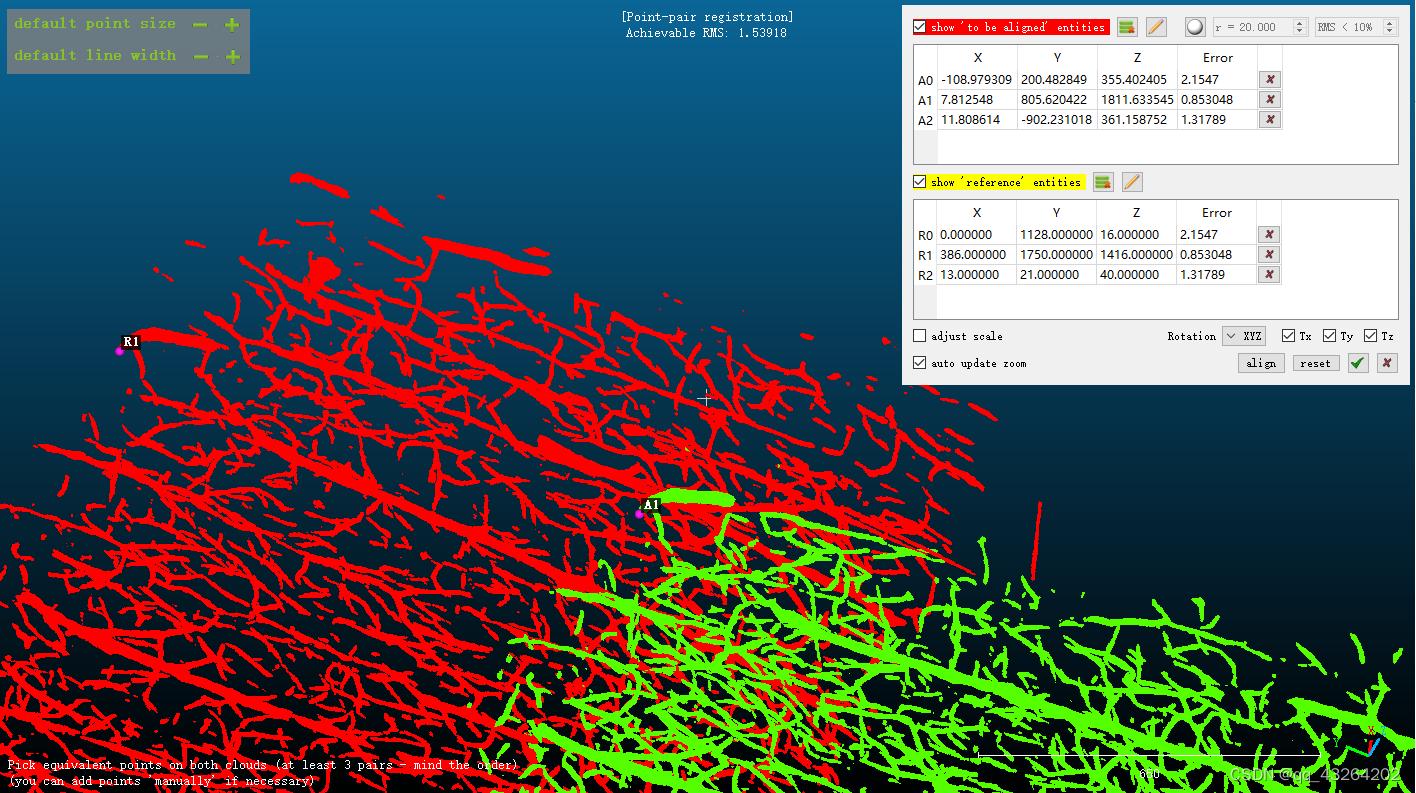The height and width of the screenshot is (793, 1416).
Task: Select the R0 row header
Action: (925, 235)
